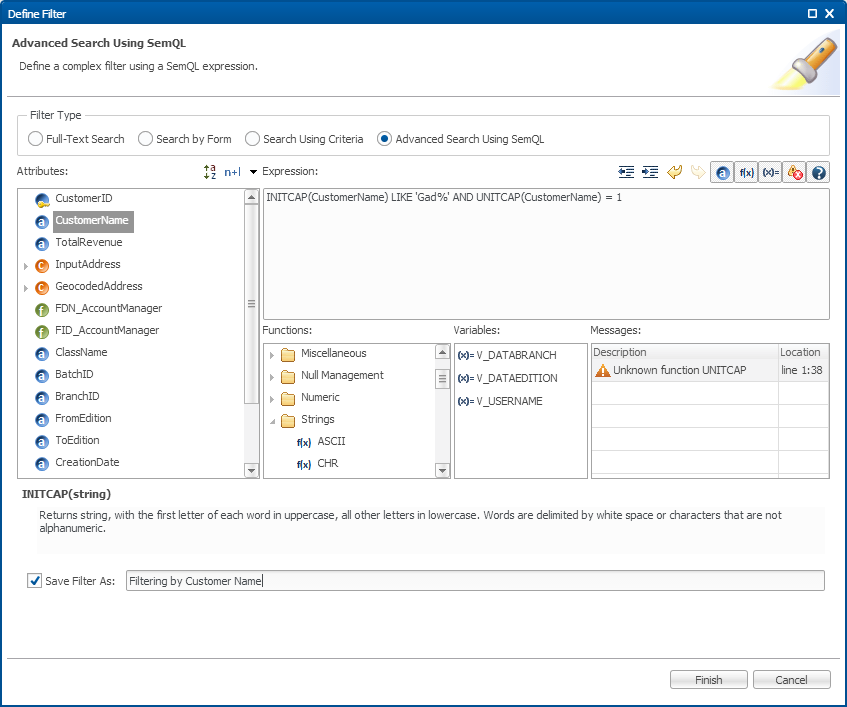Open help with the question mark icon

[x=819, y=173]
